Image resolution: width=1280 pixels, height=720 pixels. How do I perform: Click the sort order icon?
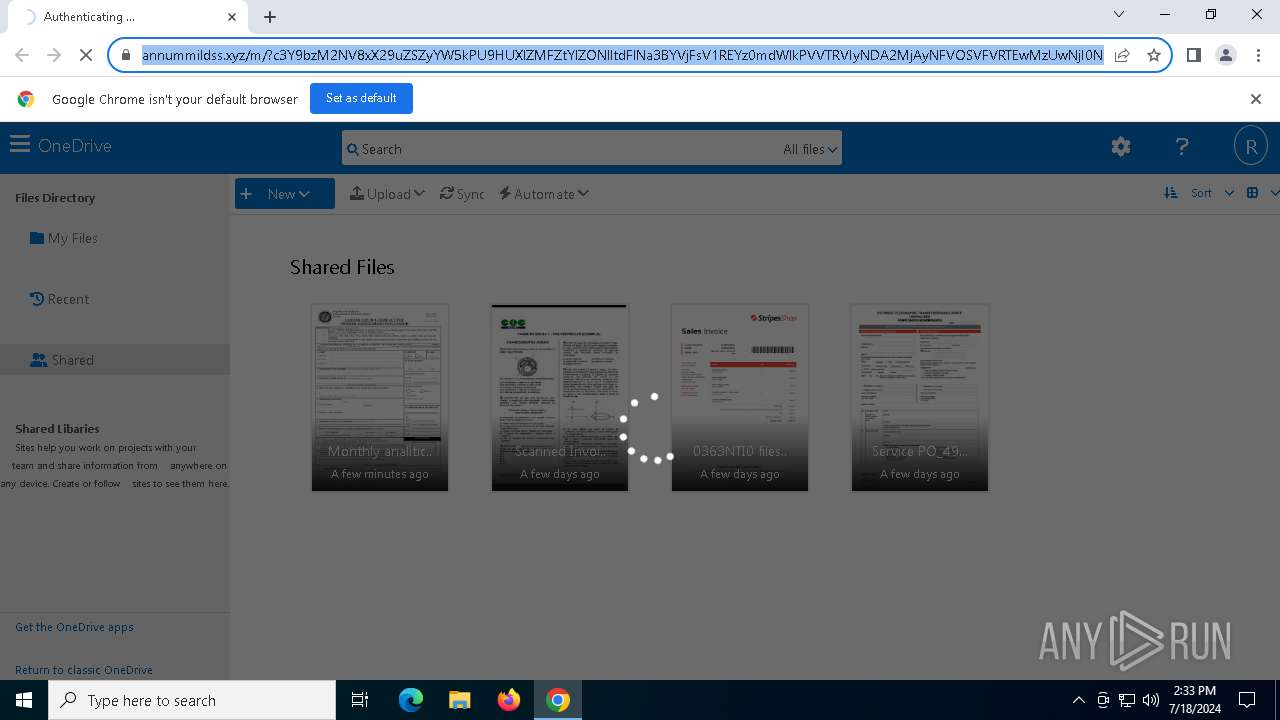point(1171,193)
